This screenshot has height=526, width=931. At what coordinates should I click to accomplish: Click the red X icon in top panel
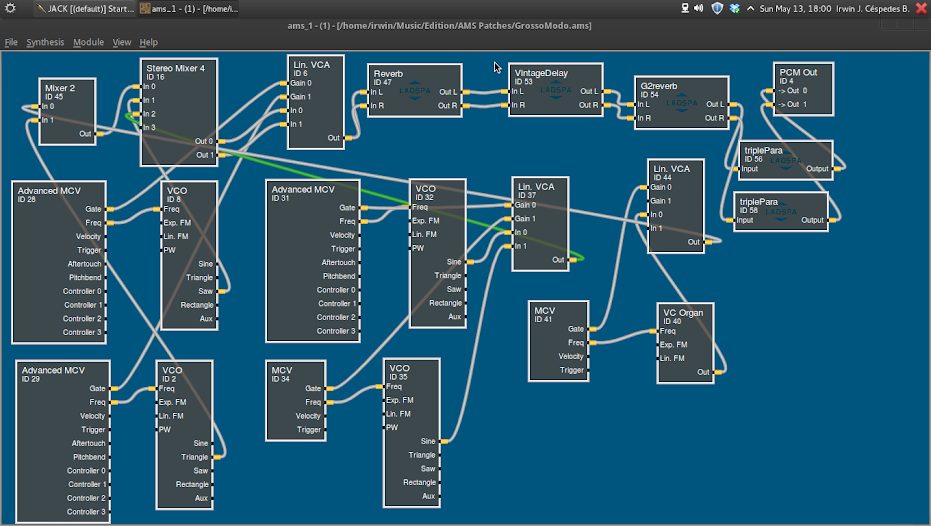tap(920, 8)
